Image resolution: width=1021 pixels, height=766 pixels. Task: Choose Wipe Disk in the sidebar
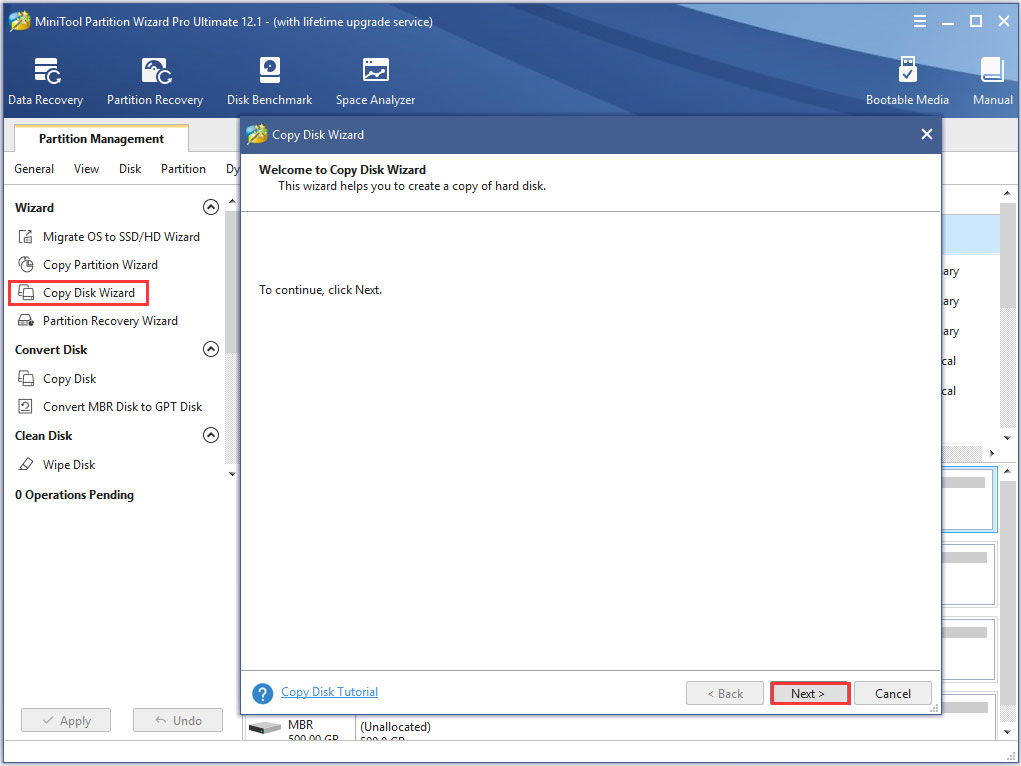pyautogui.click(x=69, y=465)
